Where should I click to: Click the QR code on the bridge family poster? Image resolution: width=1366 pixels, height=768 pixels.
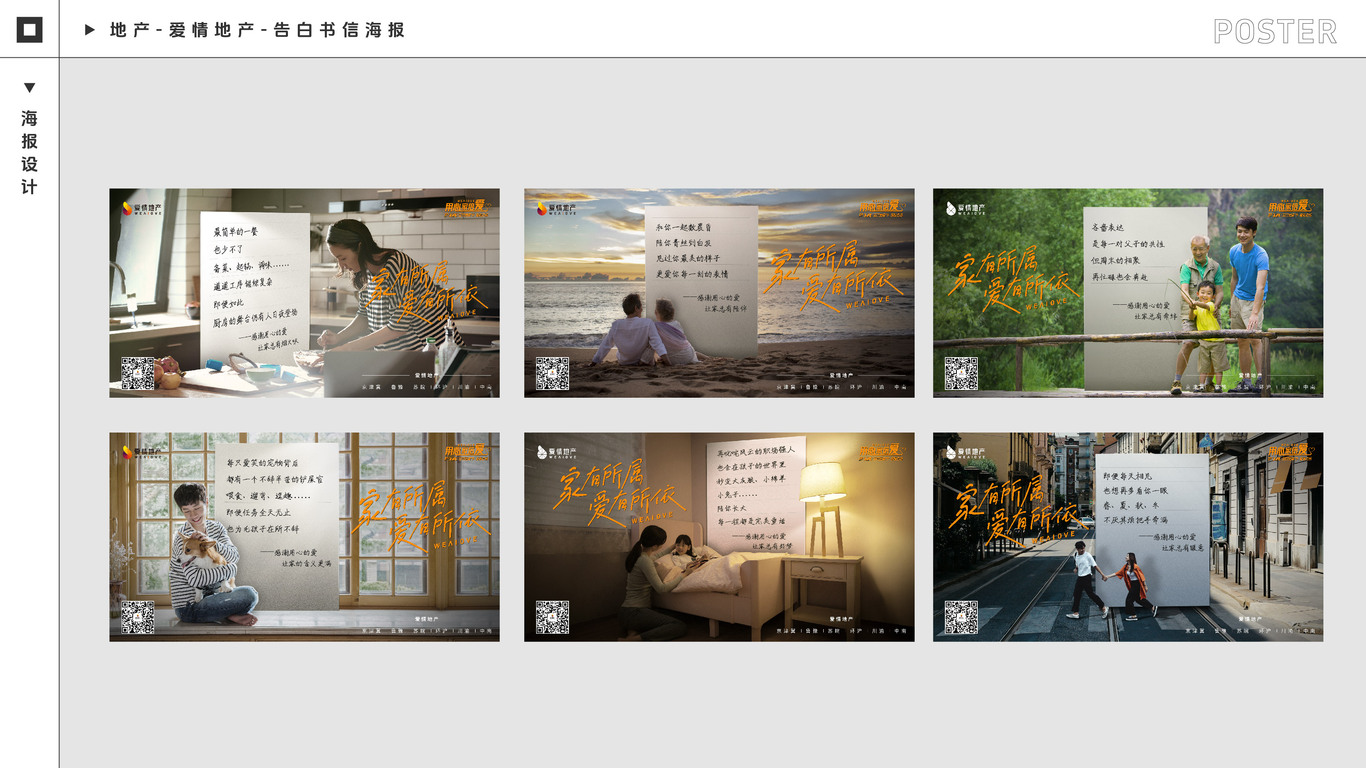tap(961, 373)
